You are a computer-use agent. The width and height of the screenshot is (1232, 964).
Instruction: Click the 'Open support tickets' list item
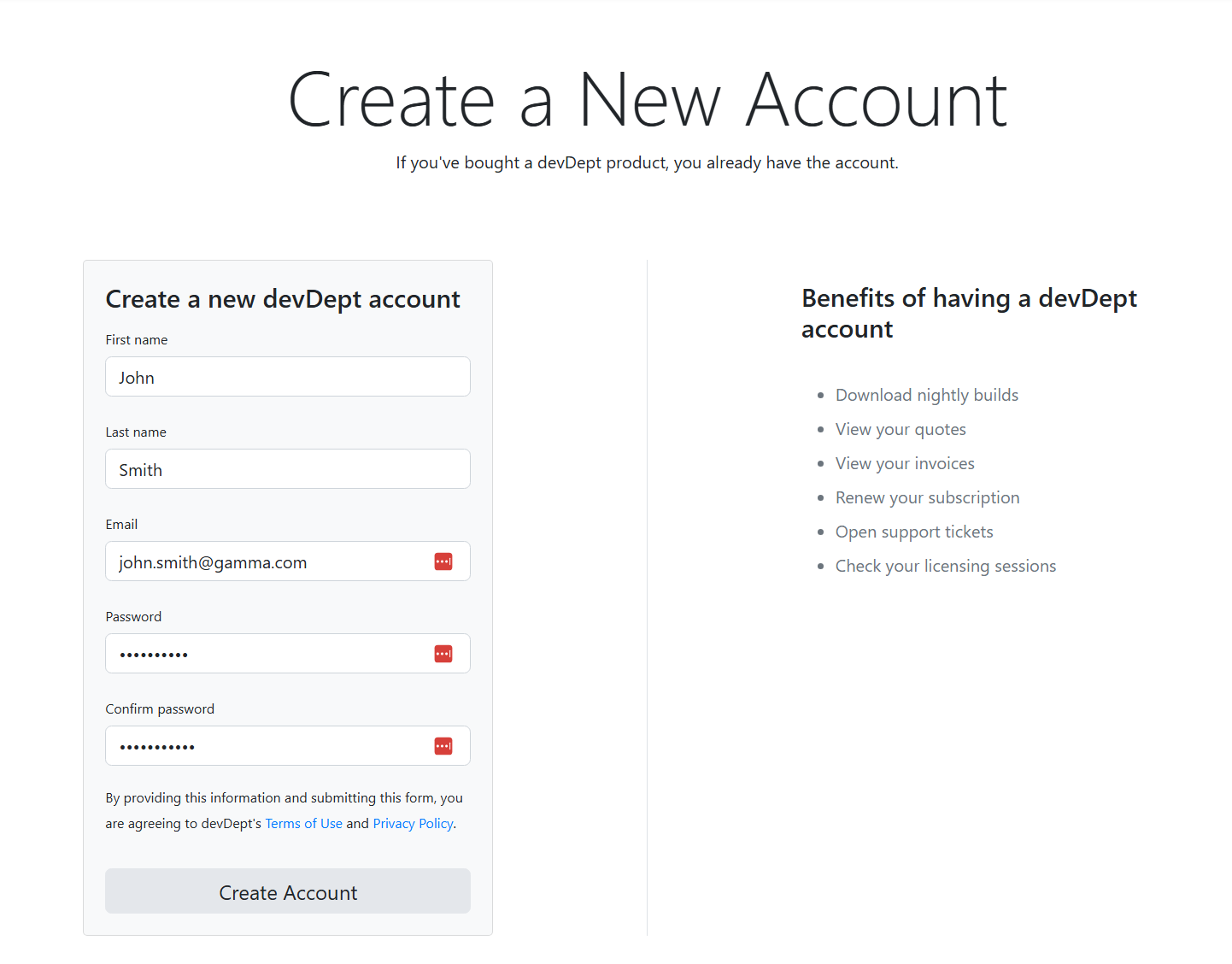pos(914,532)
